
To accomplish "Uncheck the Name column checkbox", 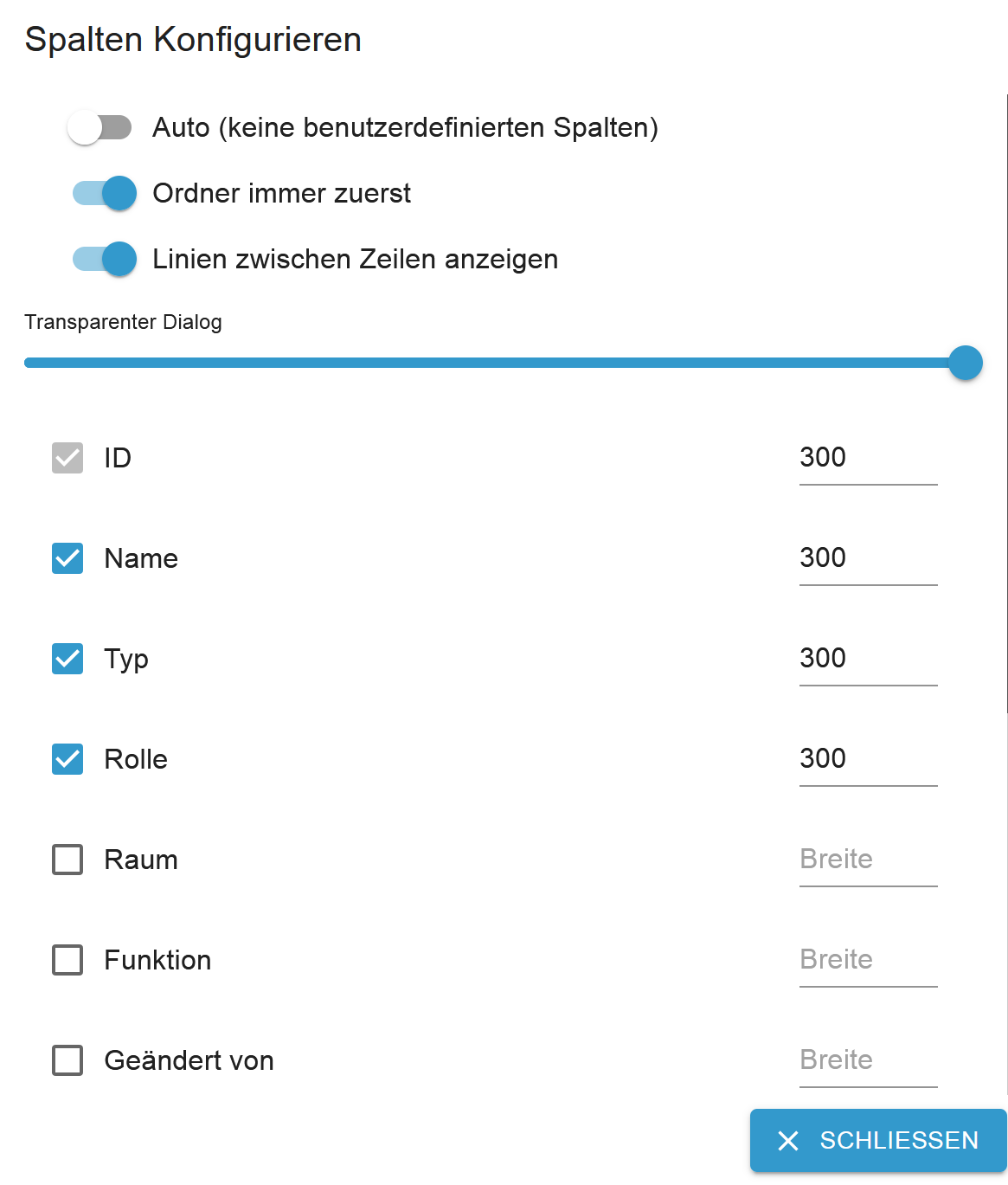I will pyautogui.click(x=67, y=558).
